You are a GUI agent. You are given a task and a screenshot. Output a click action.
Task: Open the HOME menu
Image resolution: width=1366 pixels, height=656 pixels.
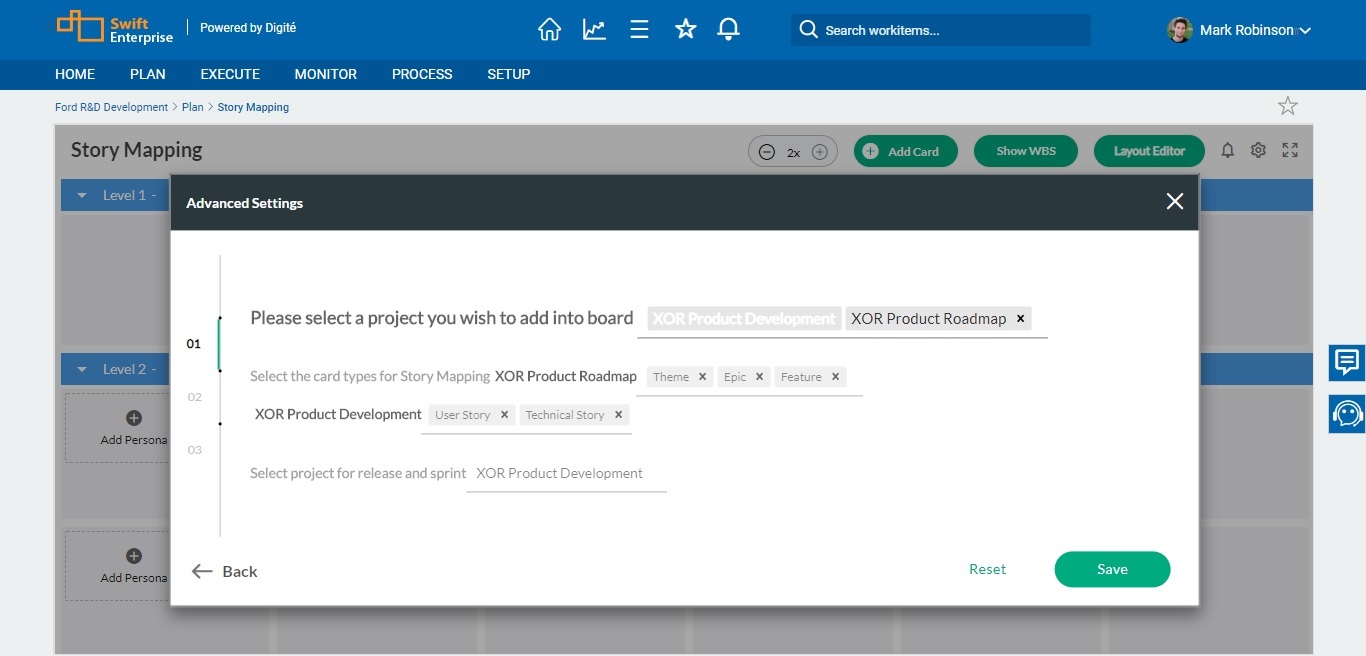(75, 74)
